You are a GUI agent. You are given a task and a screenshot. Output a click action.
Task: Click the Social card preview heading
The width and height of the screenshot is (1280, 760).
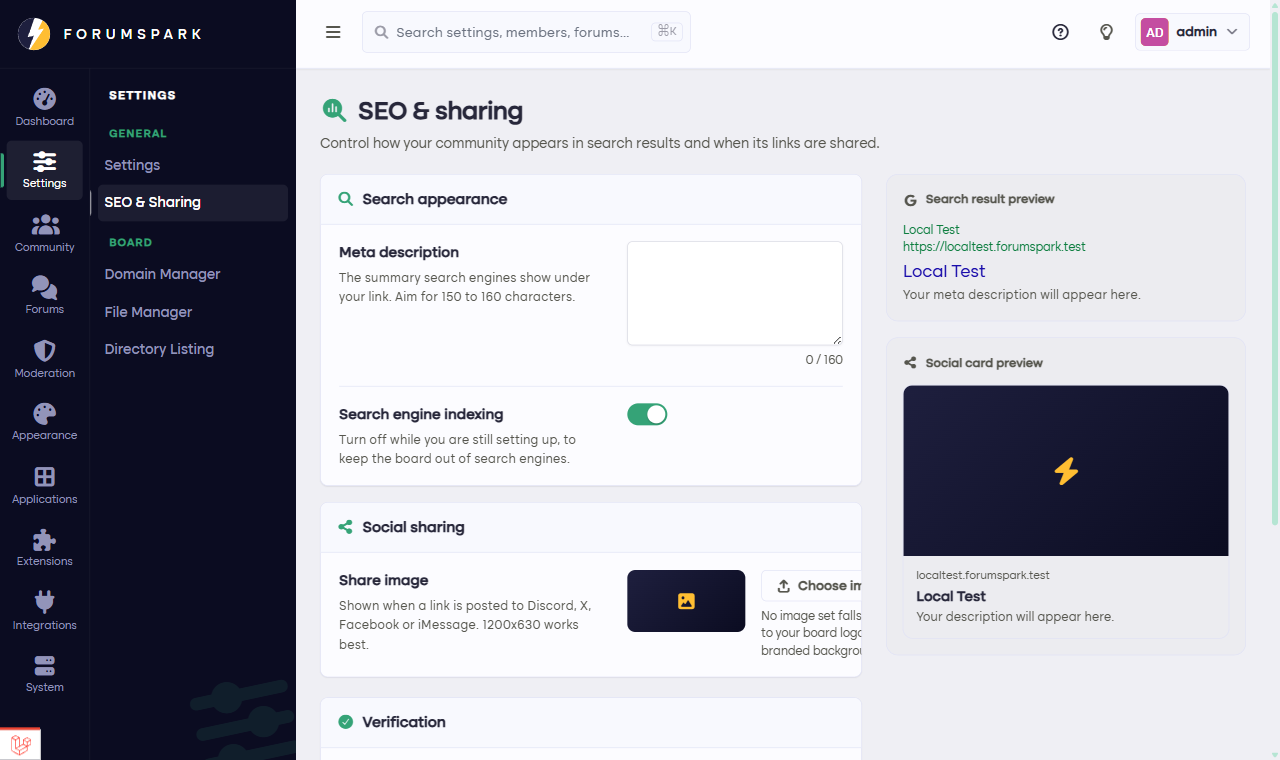pyautogui.click(x=984, y=363)
